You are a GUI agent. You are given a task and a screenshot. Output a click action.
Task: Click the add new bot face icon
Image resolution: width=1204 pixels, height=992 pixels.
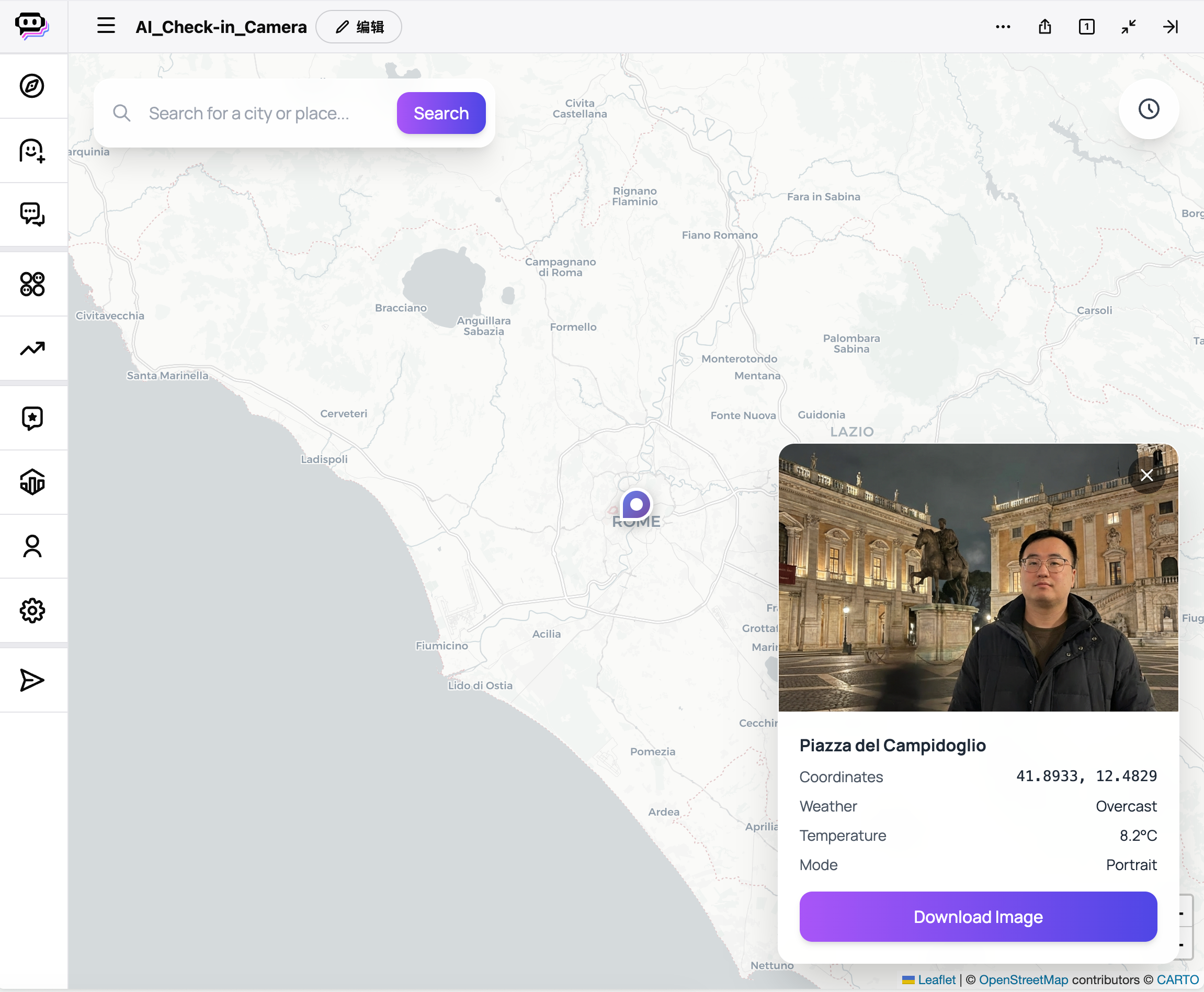coord(32,151)
